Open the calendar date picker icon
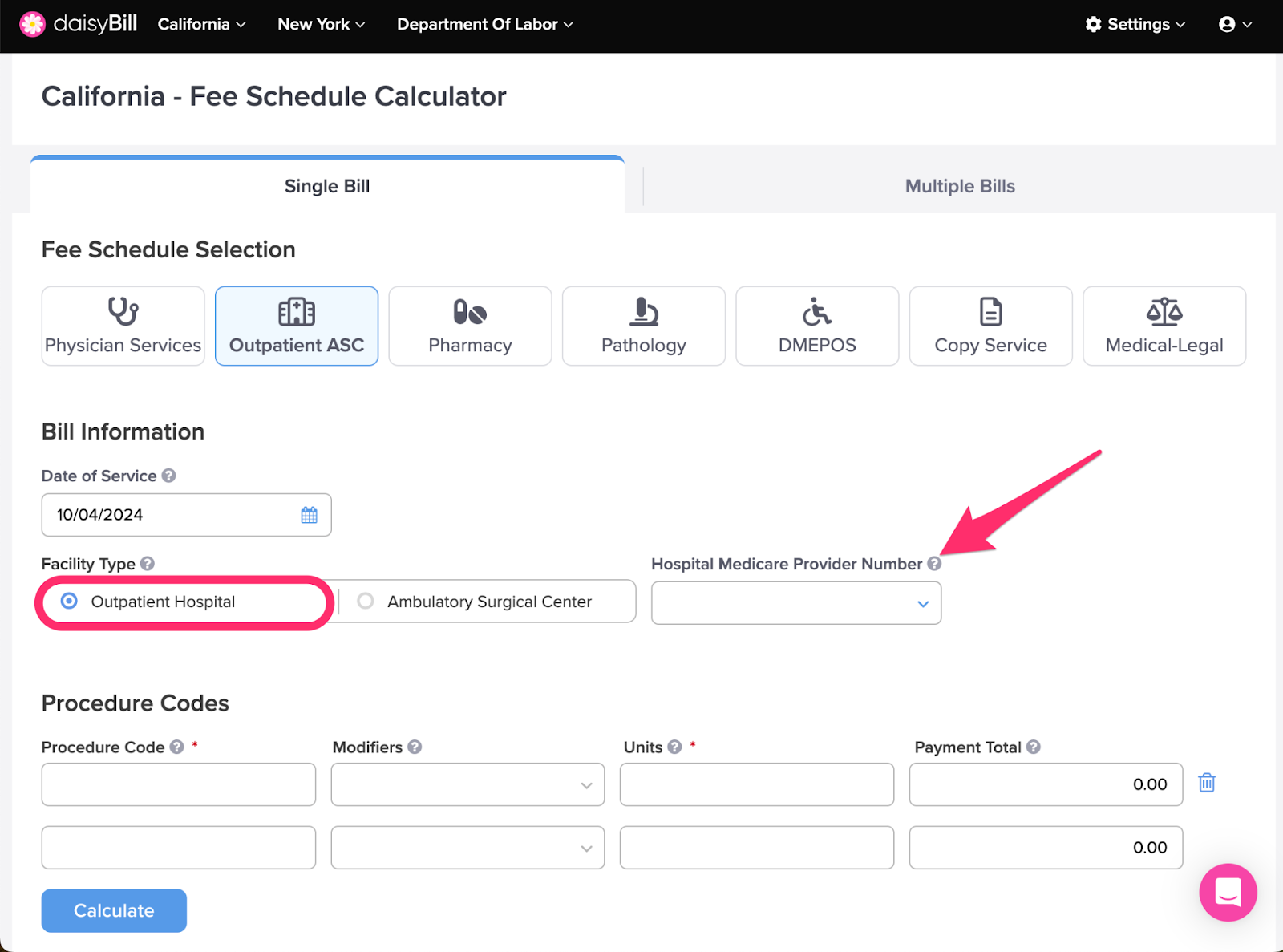Viewport: 1283px width, 952px height. click(309, 515)
